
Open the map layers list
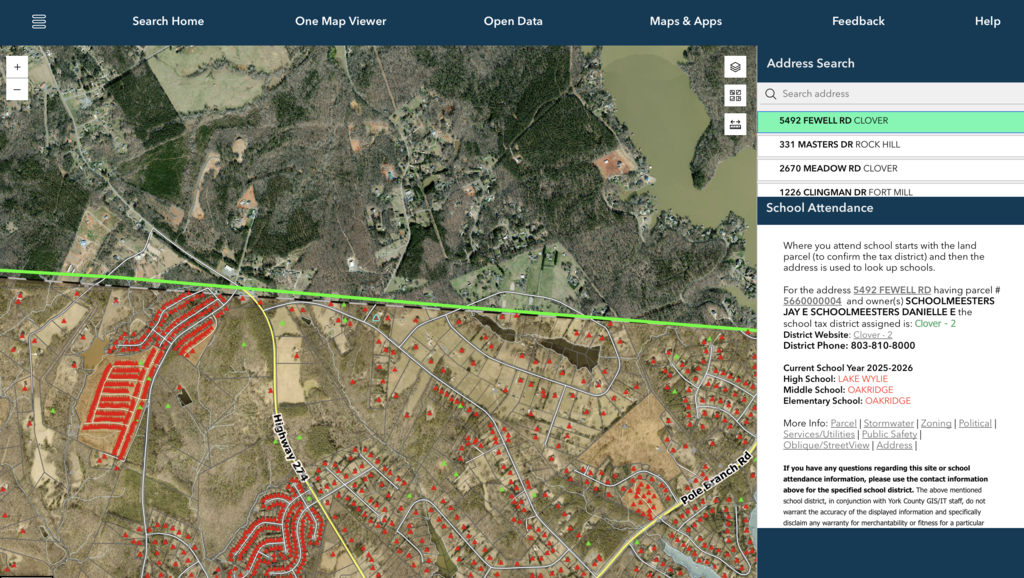[735, 67]
